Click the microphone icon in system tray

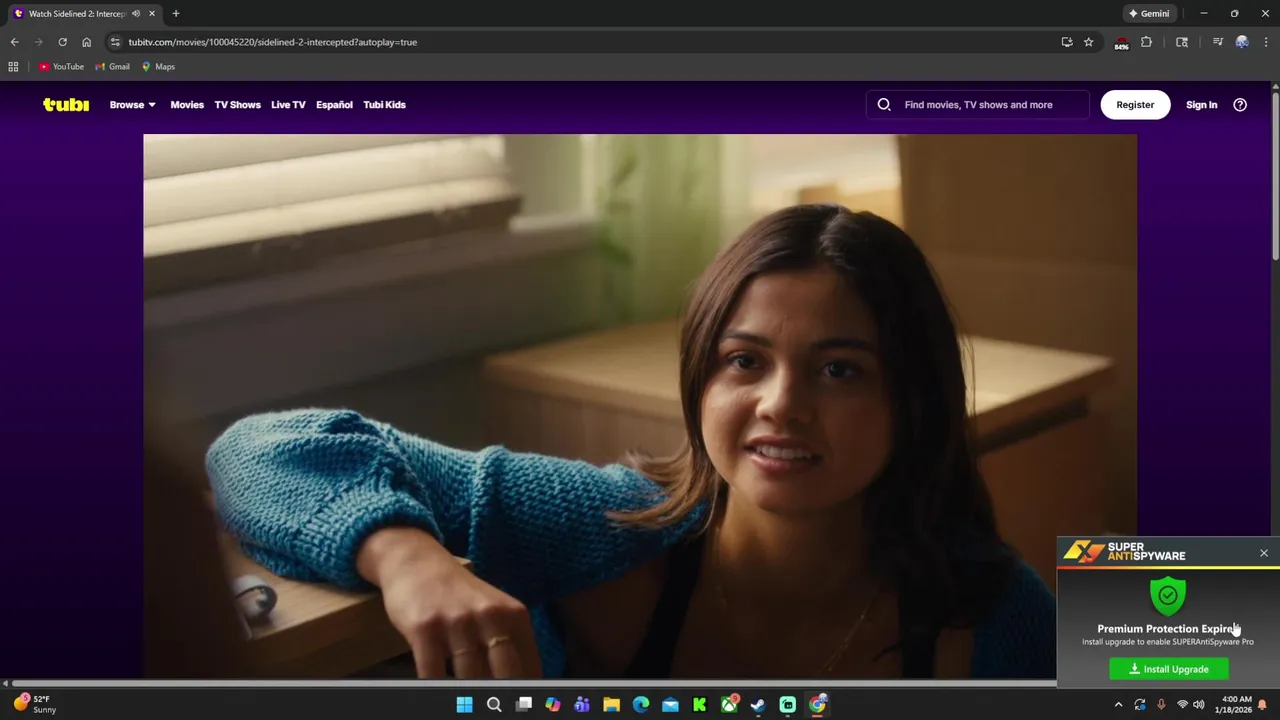click(1161, 705)
